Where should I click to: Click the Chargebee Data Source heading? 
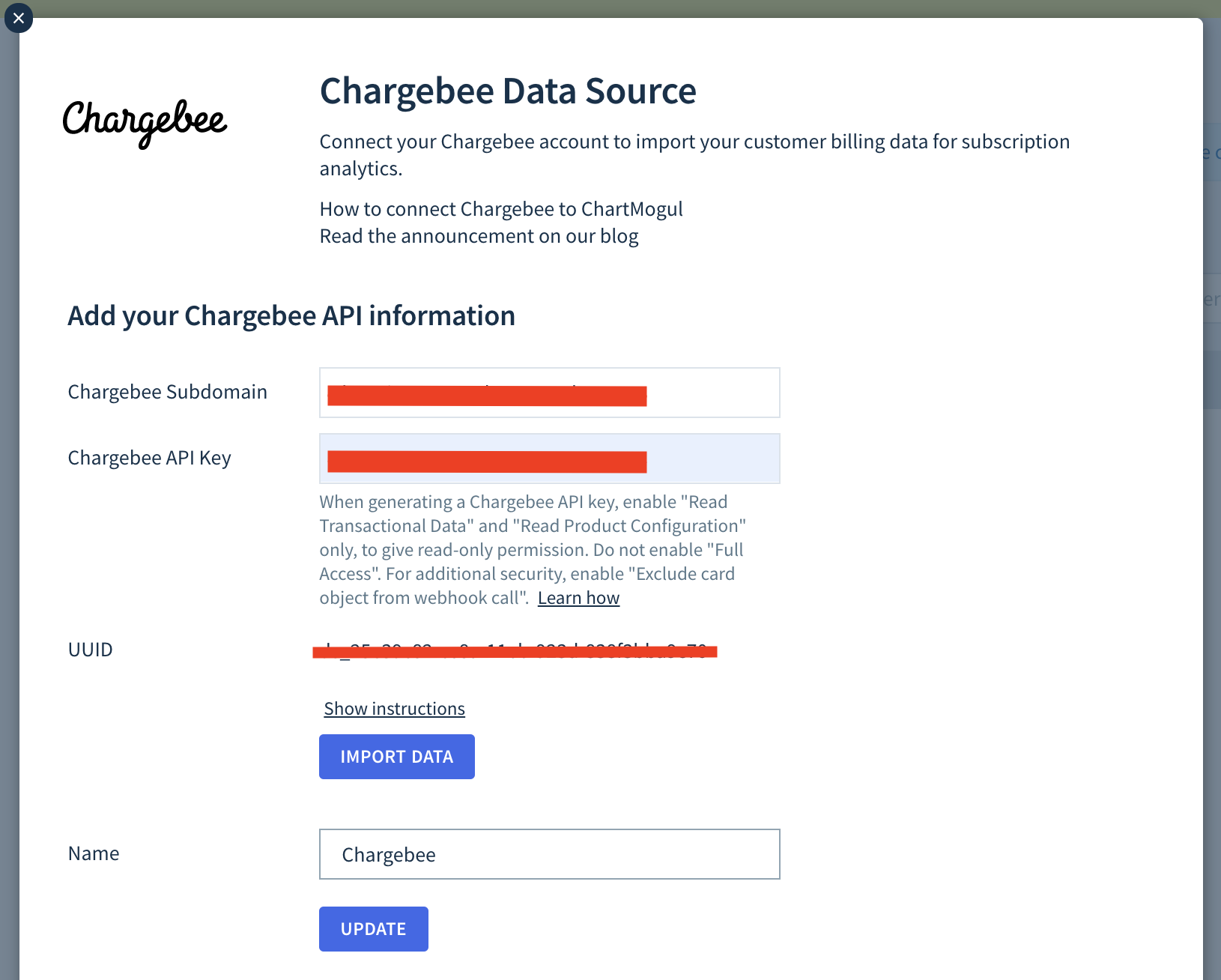(x=508, y=91)
